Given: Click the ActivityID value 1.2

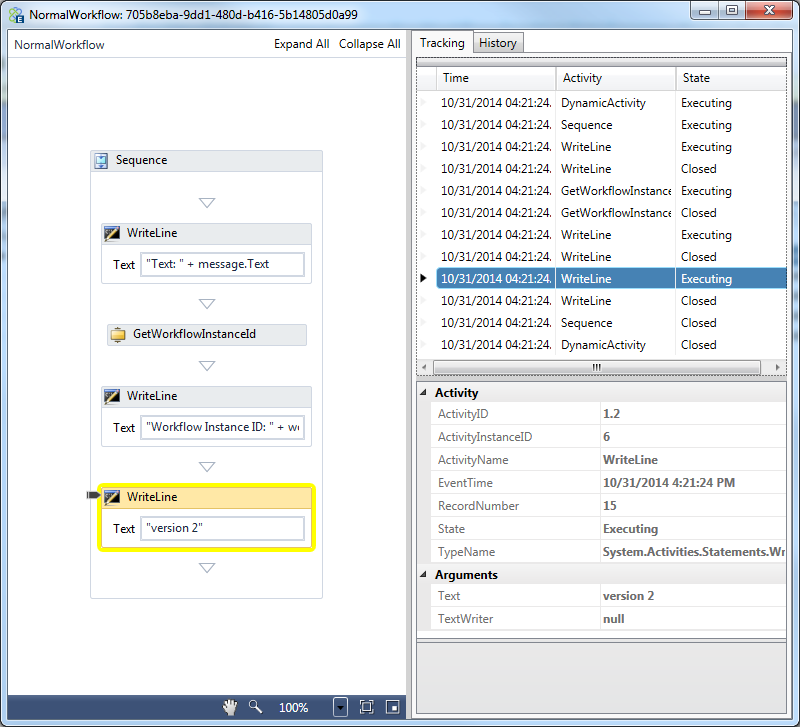Looking at the screenshot, I should pyautogui.click(x=611, y=414).
